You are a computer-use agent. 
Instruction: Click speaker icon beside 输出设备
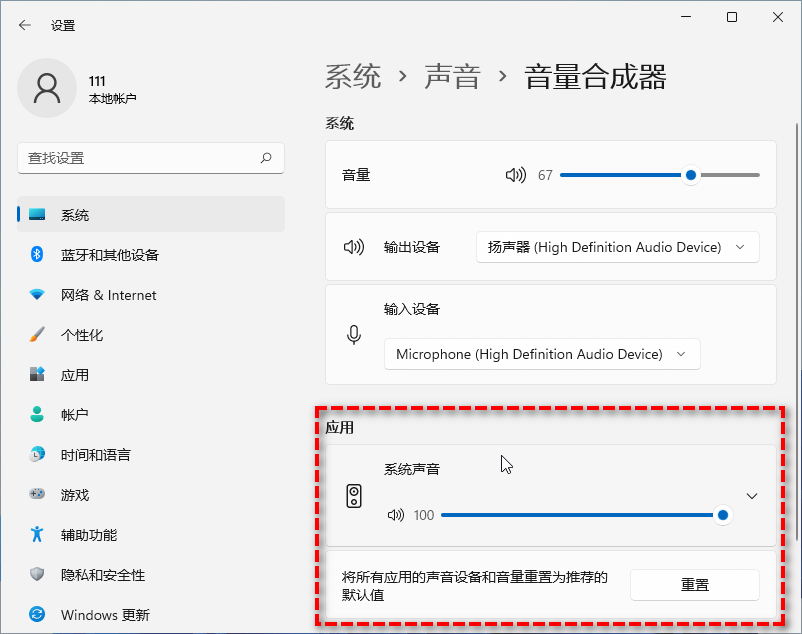coord(354,247)
